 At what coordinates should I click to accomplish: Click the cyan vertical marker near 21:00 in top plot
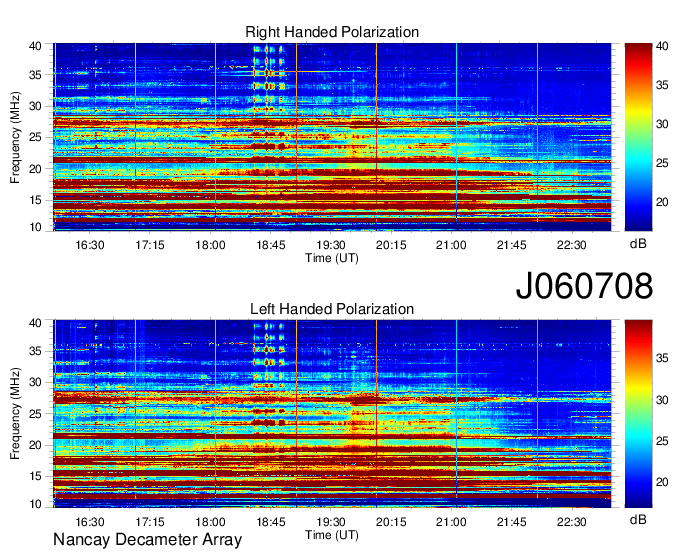pos(456,132)
